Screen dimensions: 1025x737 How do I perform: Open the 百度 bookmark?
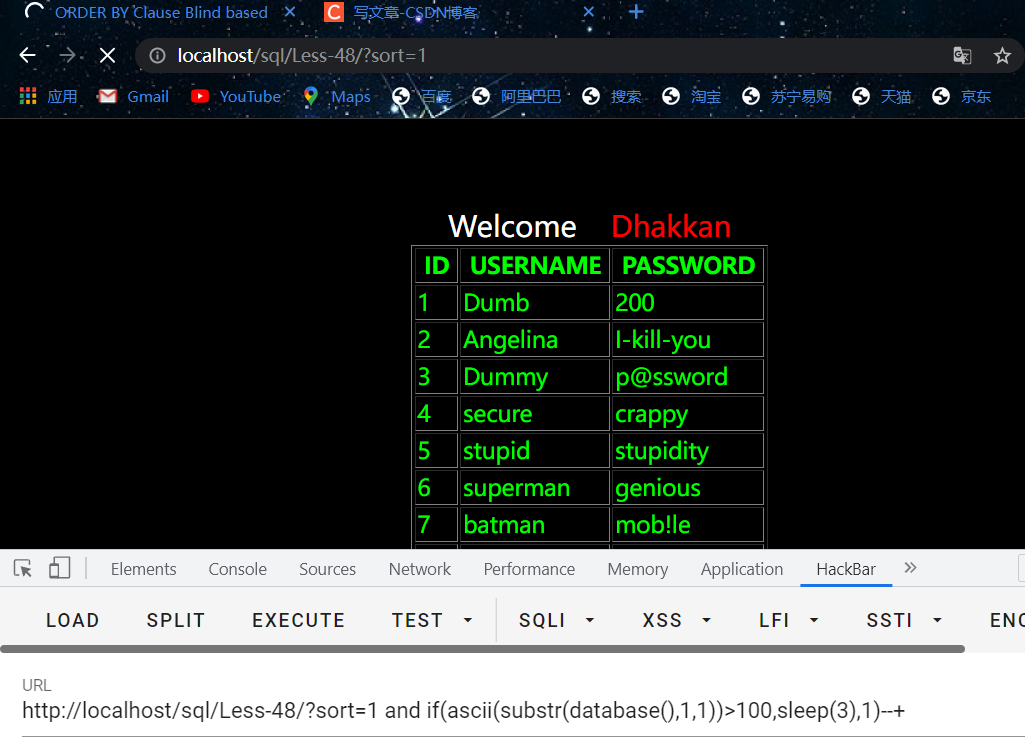[x=422, y=97]
